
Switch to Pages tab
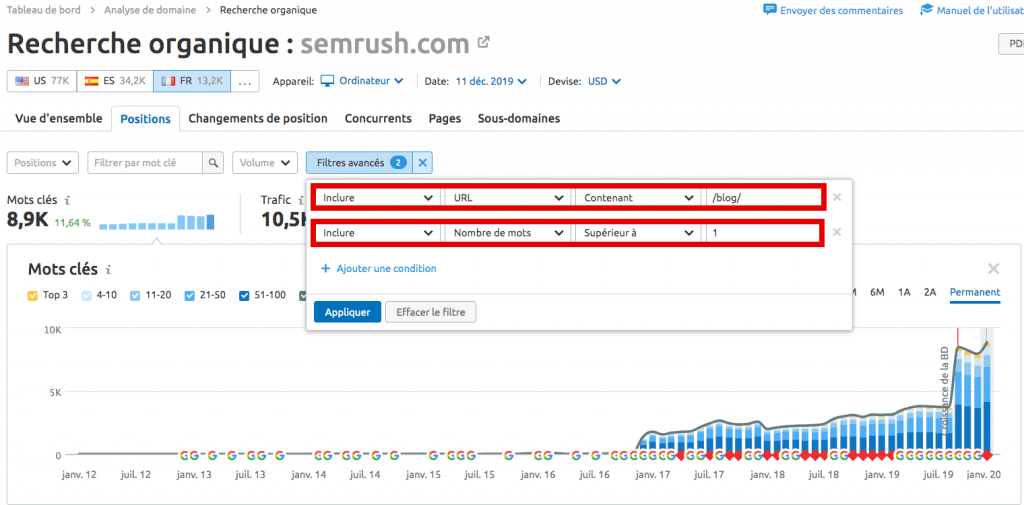pyautogui.click(x=445, y=118)
